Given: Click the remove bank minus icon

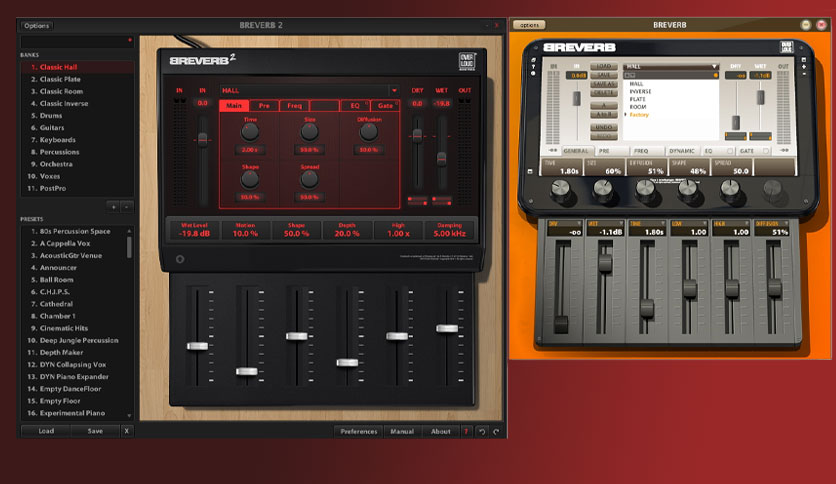Looking at the screenshot, I should pyautogui.click(x=126, y=207).
